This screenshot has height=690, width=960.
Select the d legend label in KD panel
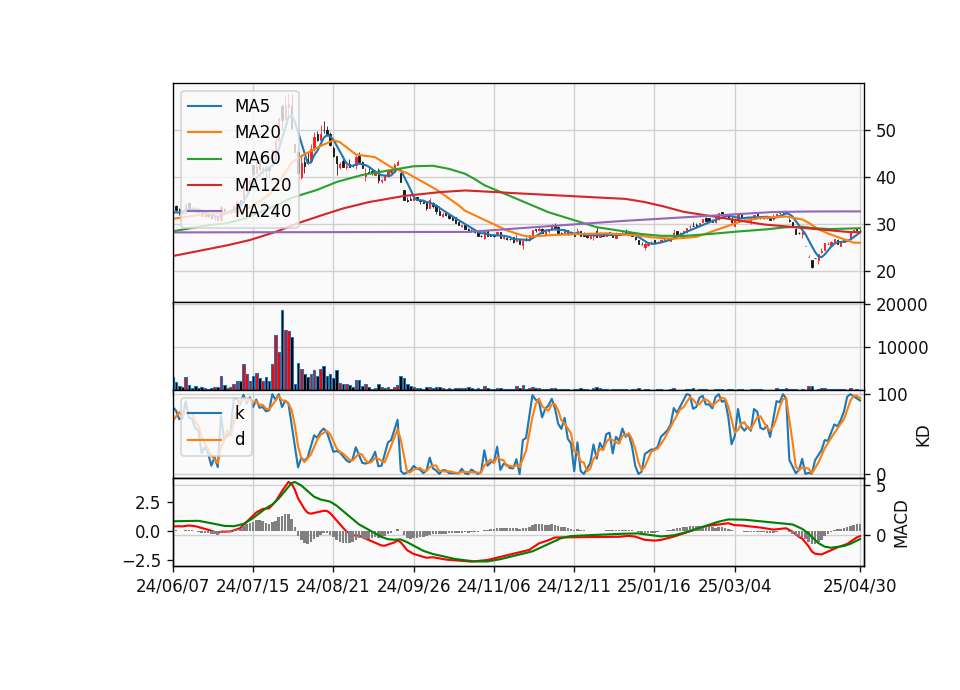[239, 439]
